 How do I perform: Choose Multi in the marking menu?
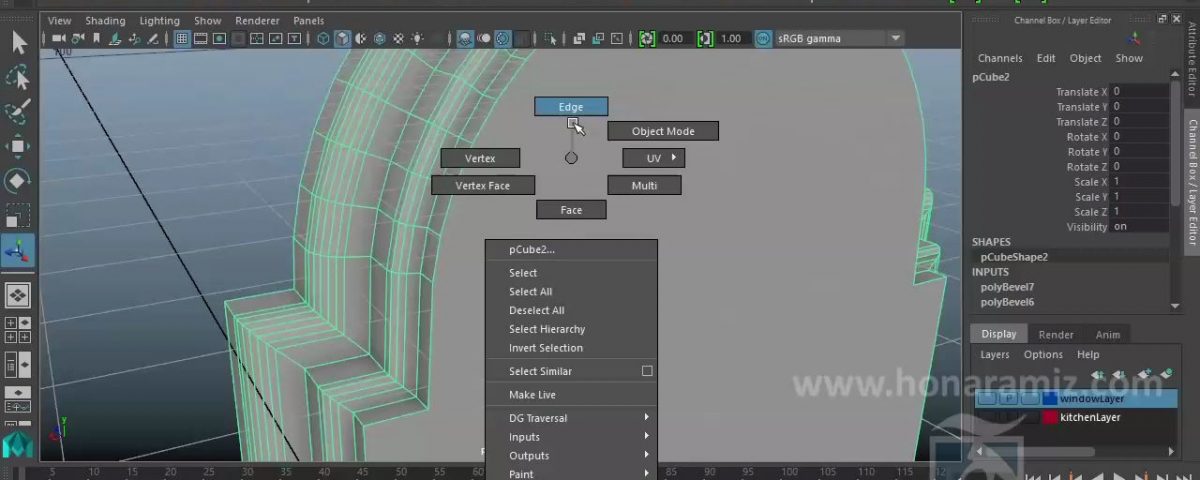tap(644, 185)
